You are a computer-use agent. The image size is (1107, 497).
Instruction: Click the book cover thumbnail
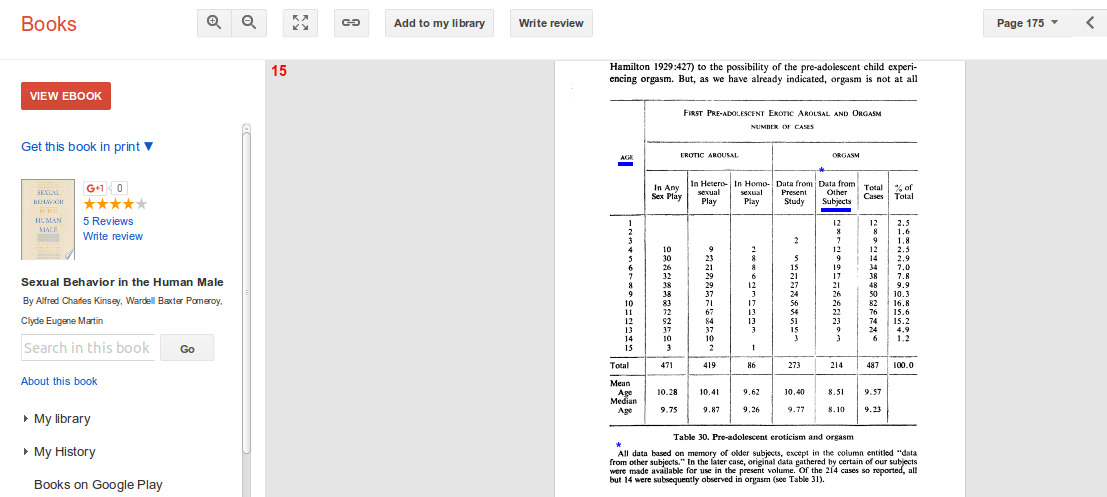[48, 220]
